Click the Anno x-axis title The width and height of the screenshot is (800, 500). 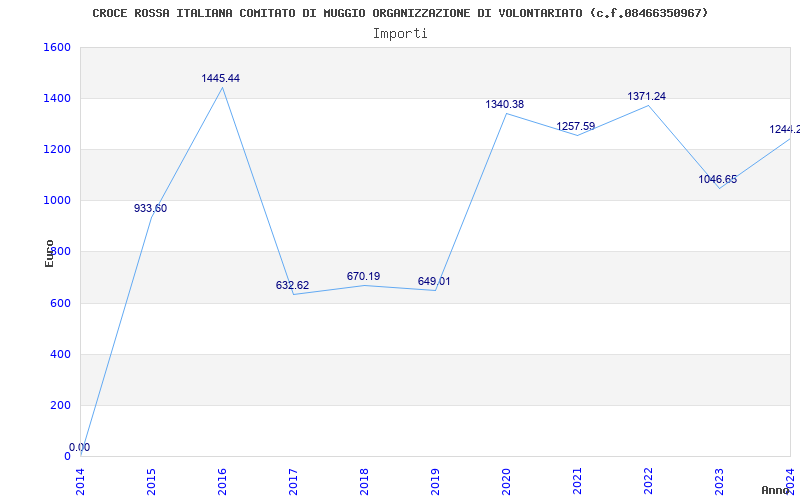tap(775, 490)
